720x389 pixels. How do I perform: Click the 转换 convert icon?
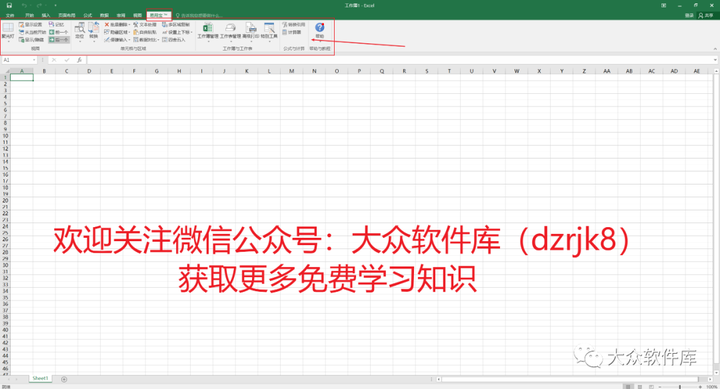pos(94,31)
